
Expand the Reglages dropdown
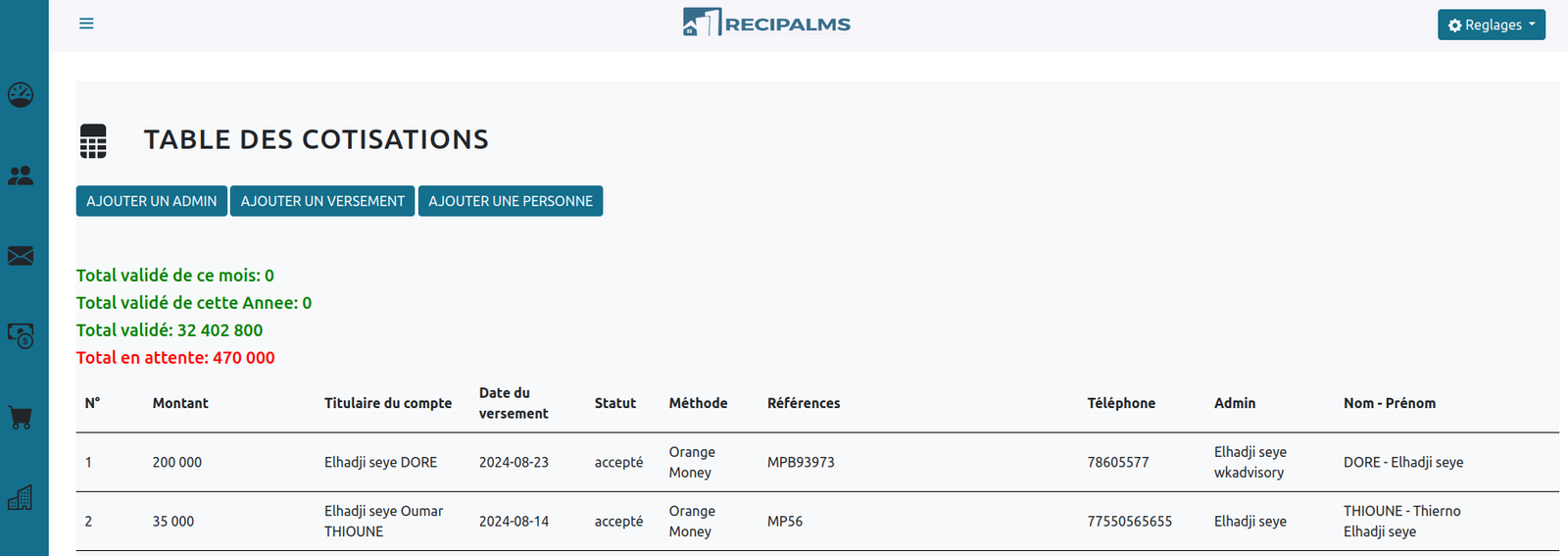point(1491,25)
